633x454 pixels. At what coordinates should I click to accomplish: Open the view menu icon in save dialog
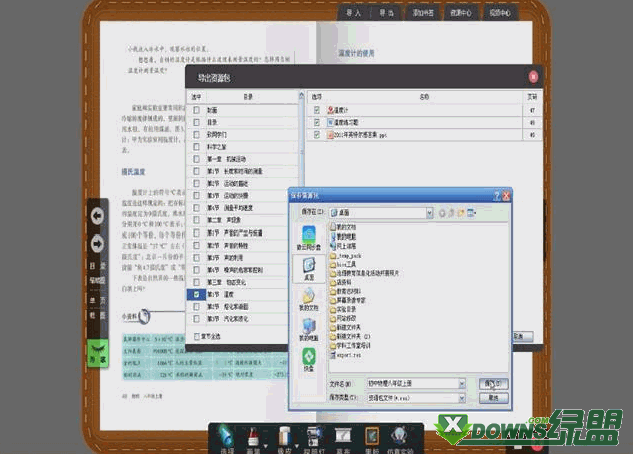click(x=472, y=213)
